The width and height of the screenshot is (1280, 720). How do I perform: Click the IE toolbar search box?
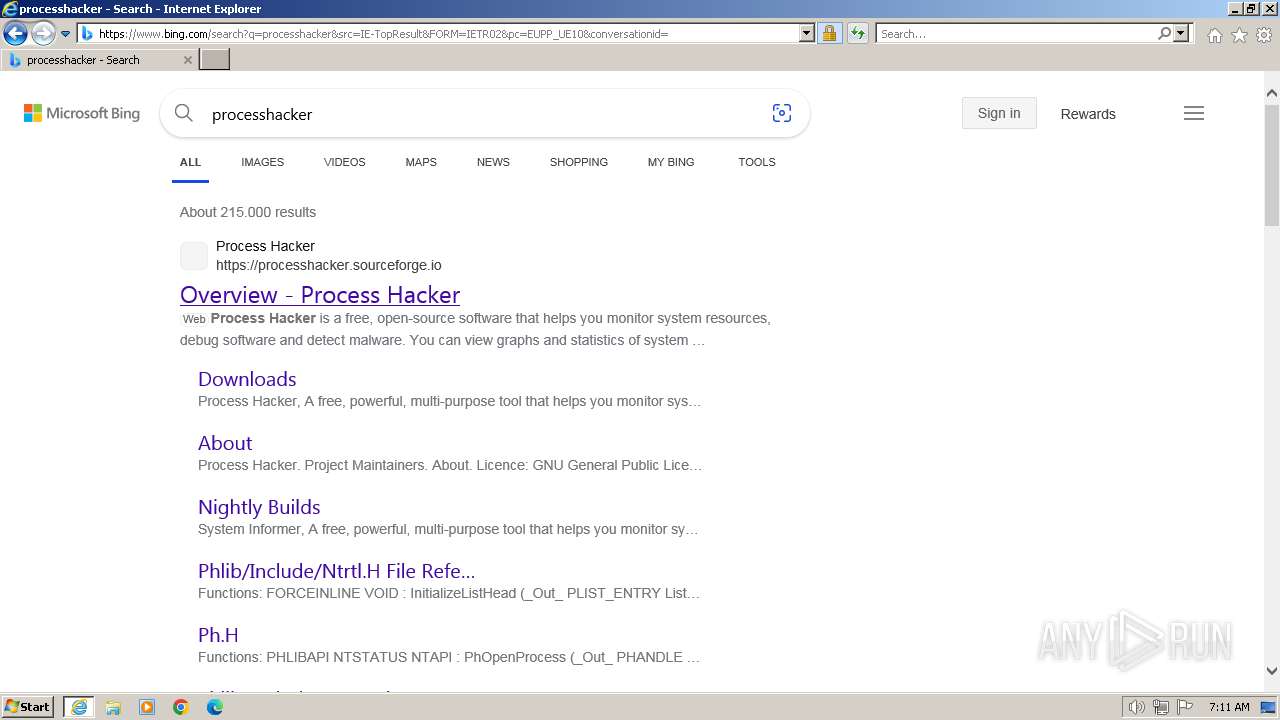click(1016, 34)
